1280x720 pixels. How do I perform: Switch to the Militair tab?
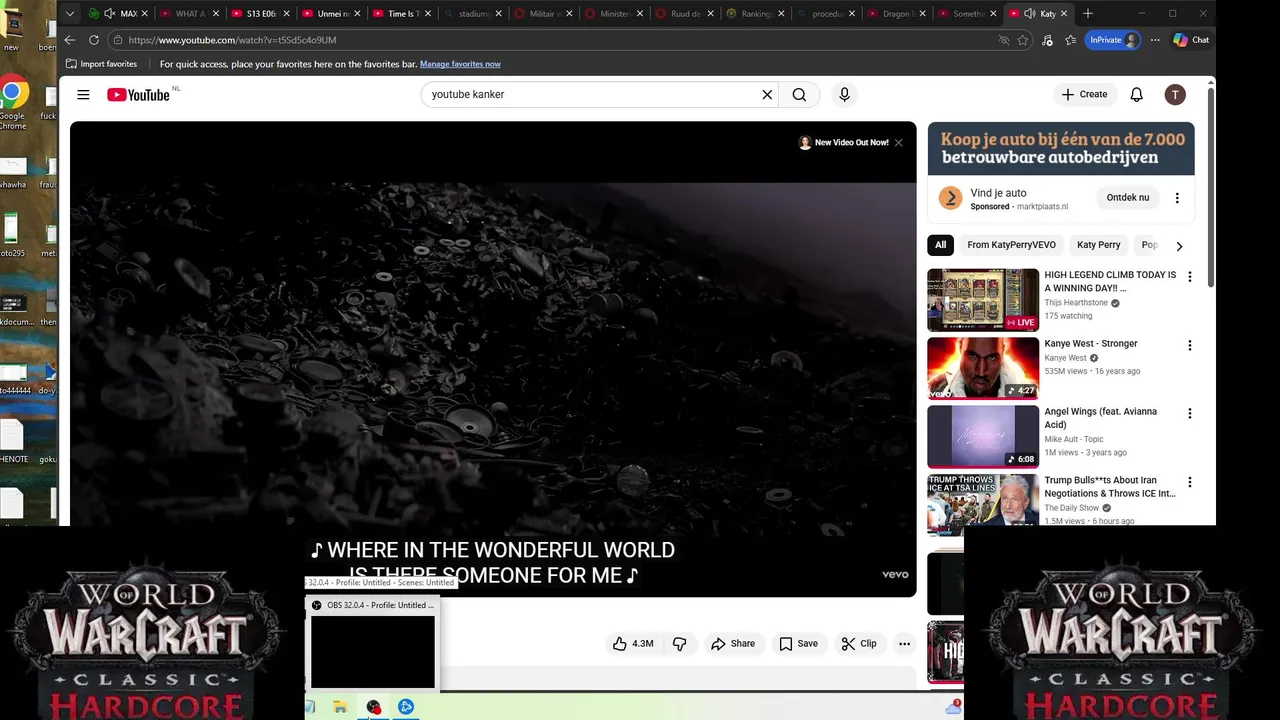(x=541, y=14)
